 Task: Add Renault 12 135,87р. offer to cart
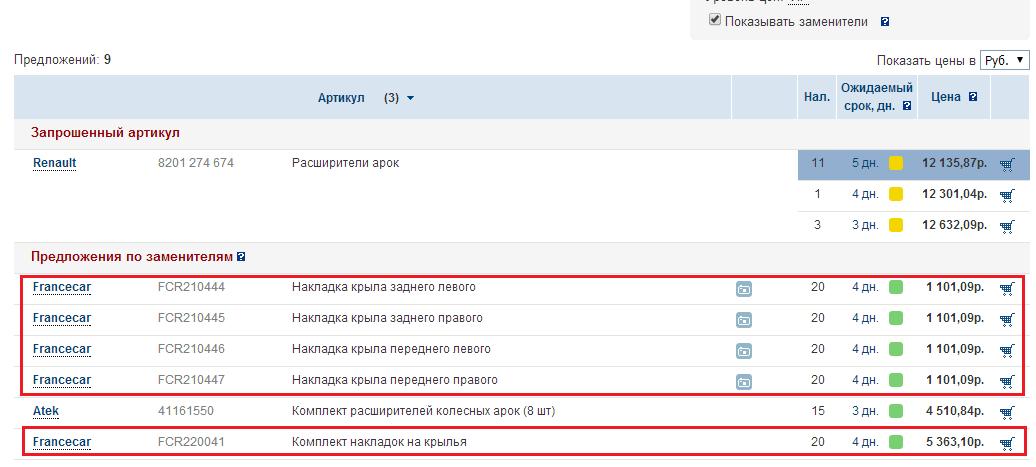coord(1007,164)
